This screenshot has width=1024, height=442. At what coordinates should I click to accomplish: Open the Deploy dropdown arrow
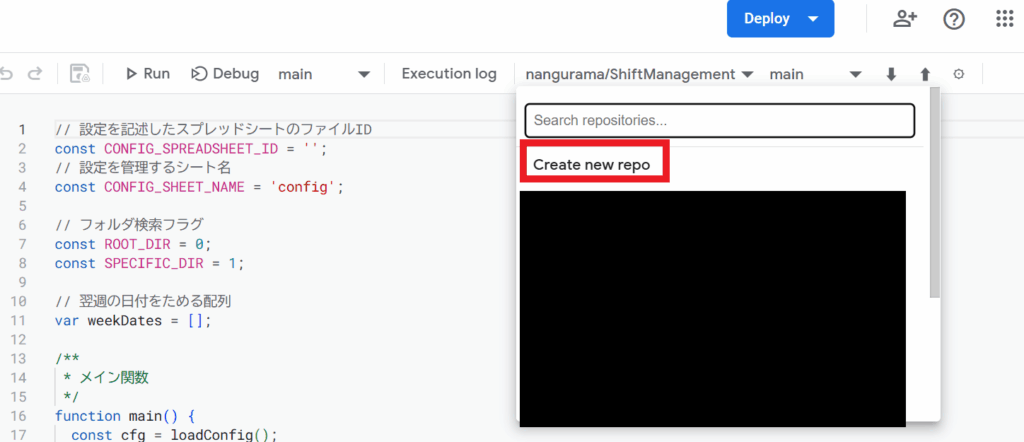[x=813, y=19]
